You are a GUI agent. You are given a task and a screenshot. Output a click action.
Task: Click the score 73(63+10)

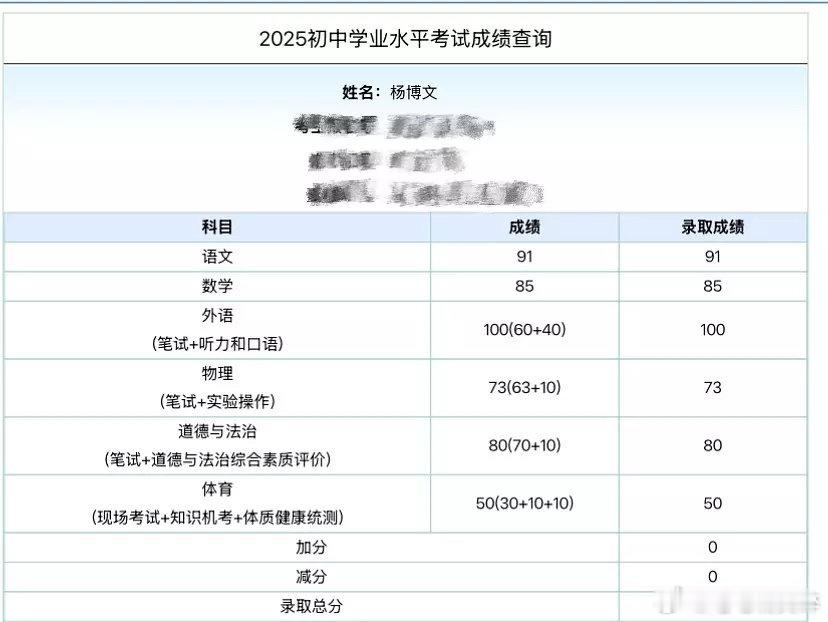(x=524, y=388)
